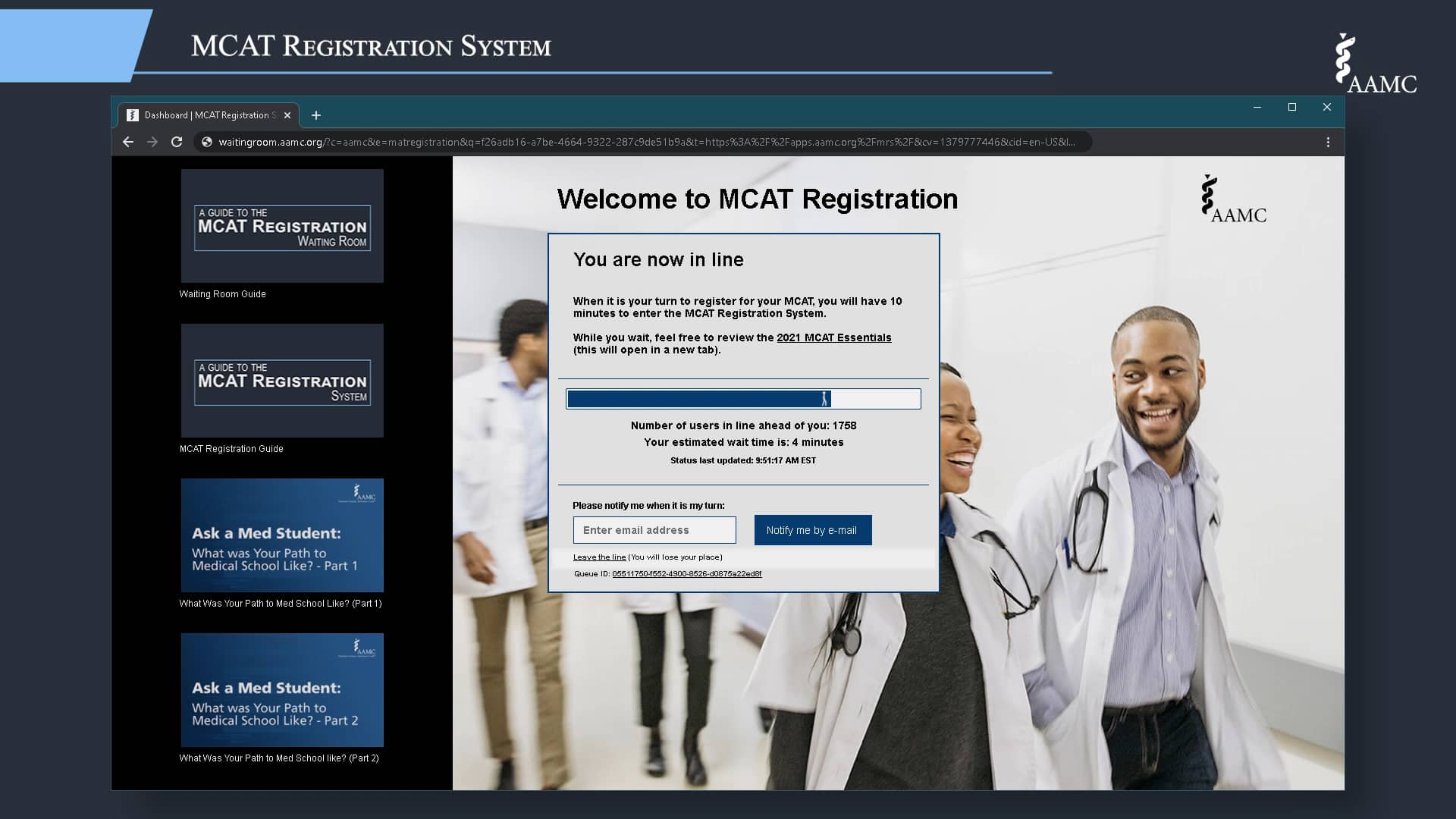Click the 'You are now in line' heading

pyautogui.click(x=658, y=259)
